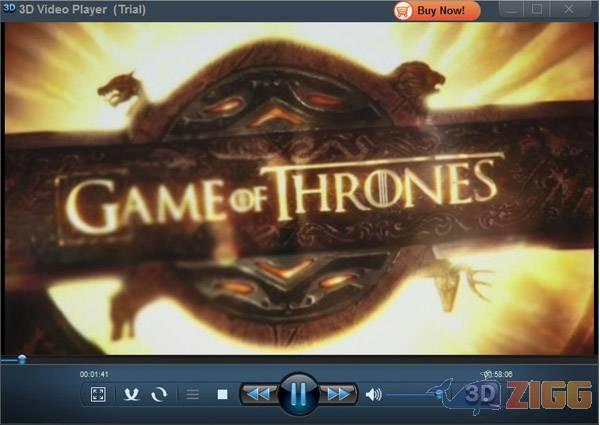Toggle fullscreen mode icon
The width and height of the screenshot is (600, 425).
pos(98,394)
